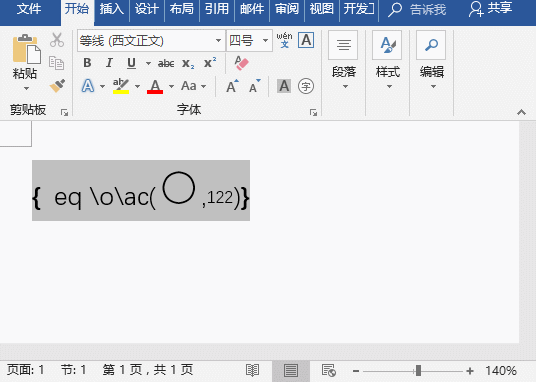Toggle character shading icon
This screenshot has height=382, width=536.
coord(284,86)
